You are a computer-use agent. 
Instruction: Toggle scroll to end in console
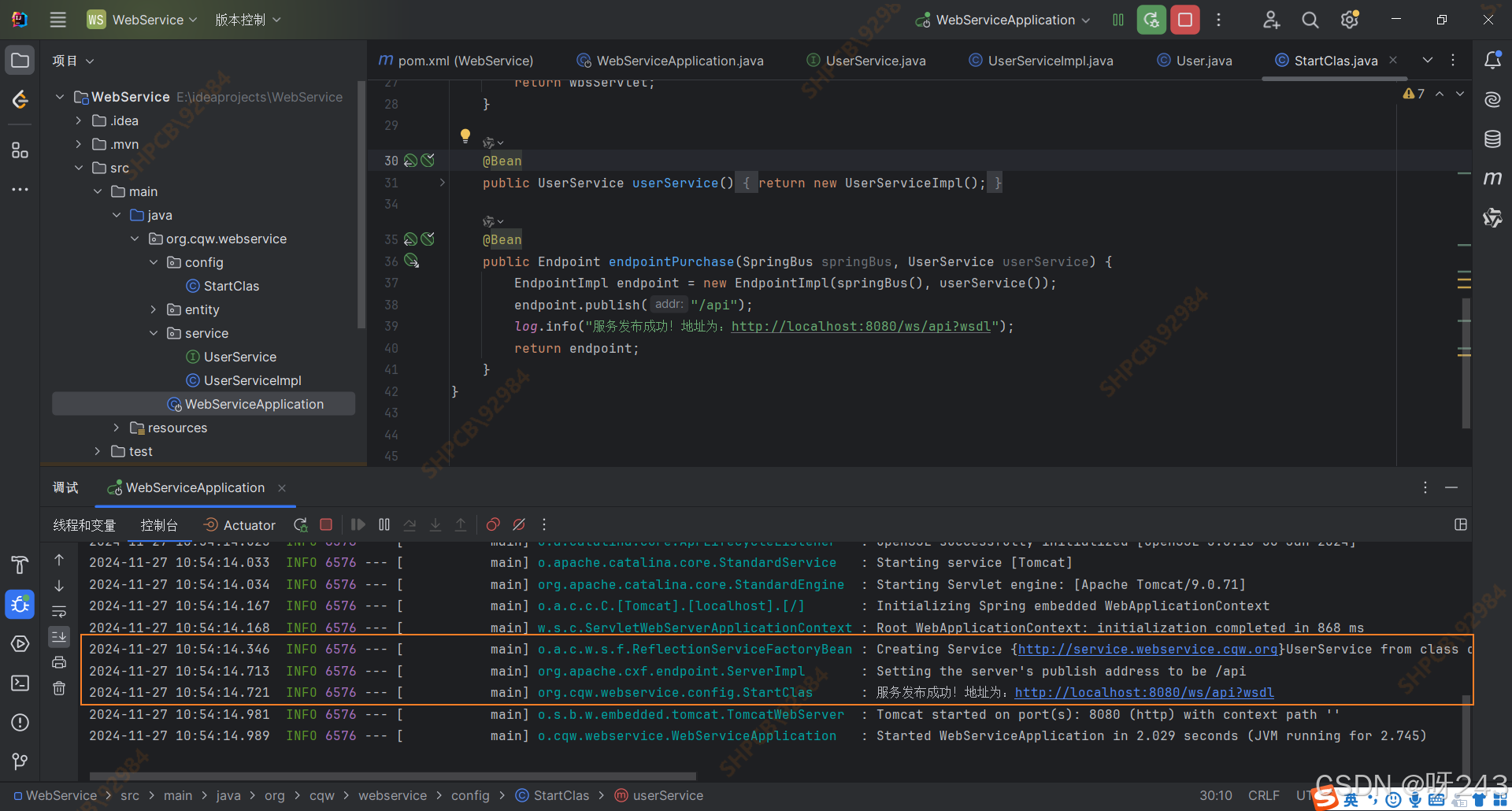tap(59, 636)
